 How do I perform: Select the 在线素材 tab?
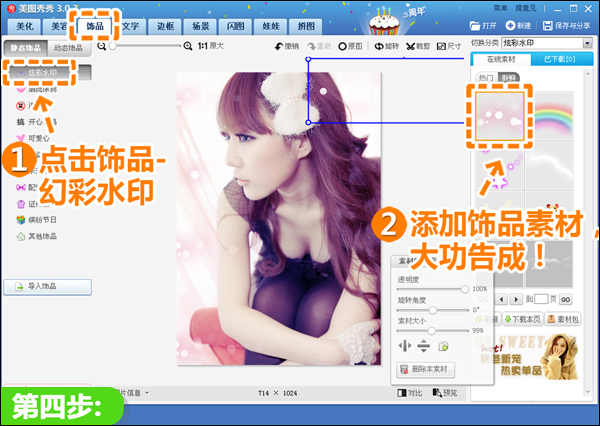501,59
